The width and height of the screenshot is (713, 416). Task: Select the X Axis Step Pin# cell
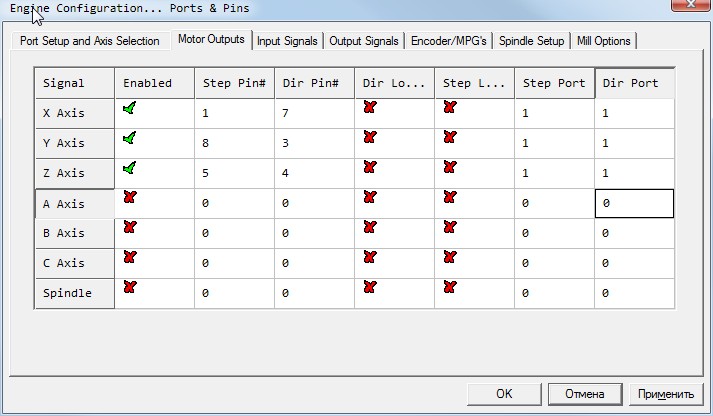click(x=234, y=114)
